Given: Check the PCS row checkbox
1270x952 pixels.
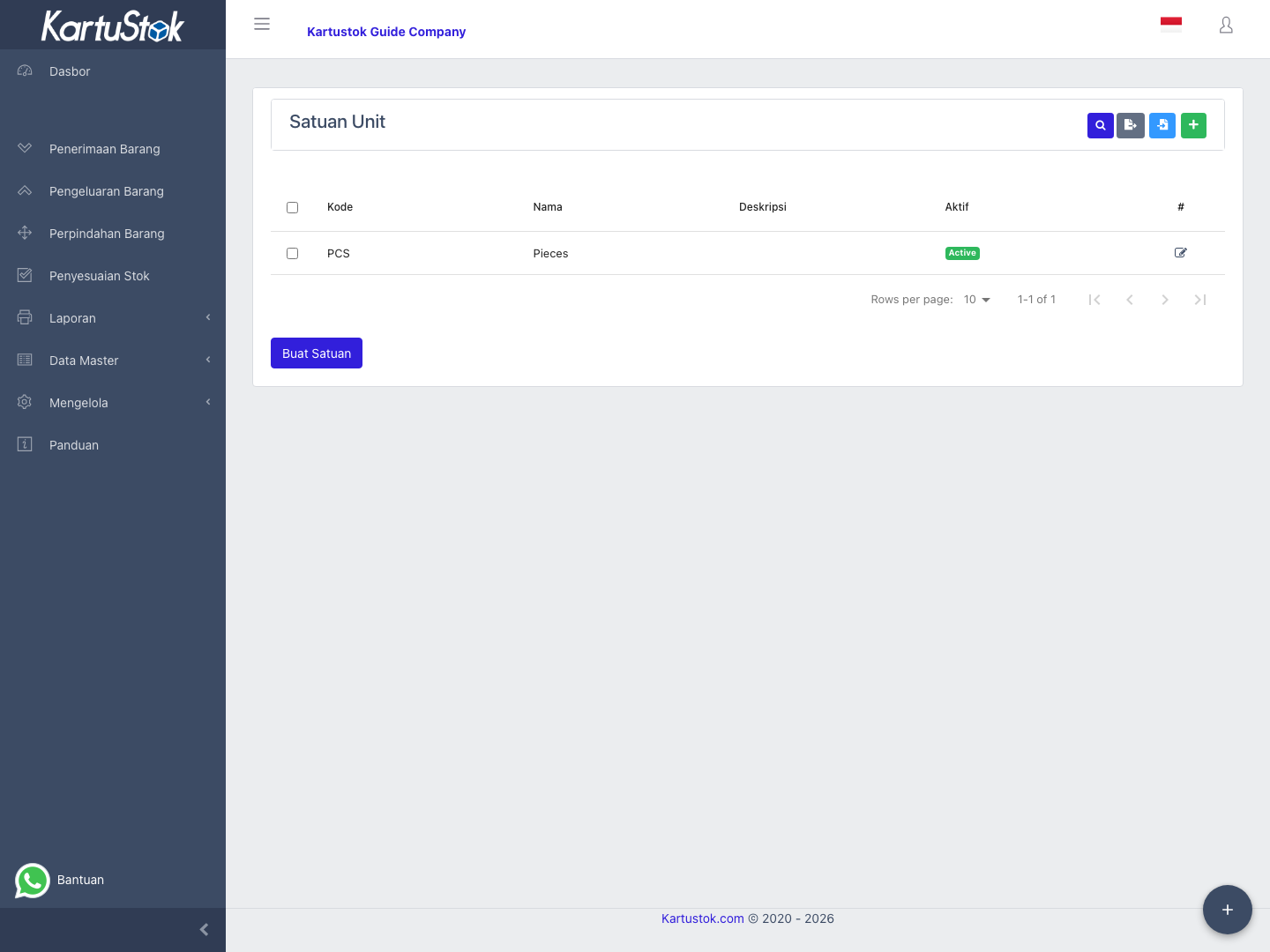Looking at the screenshot, I should [293, 254].
